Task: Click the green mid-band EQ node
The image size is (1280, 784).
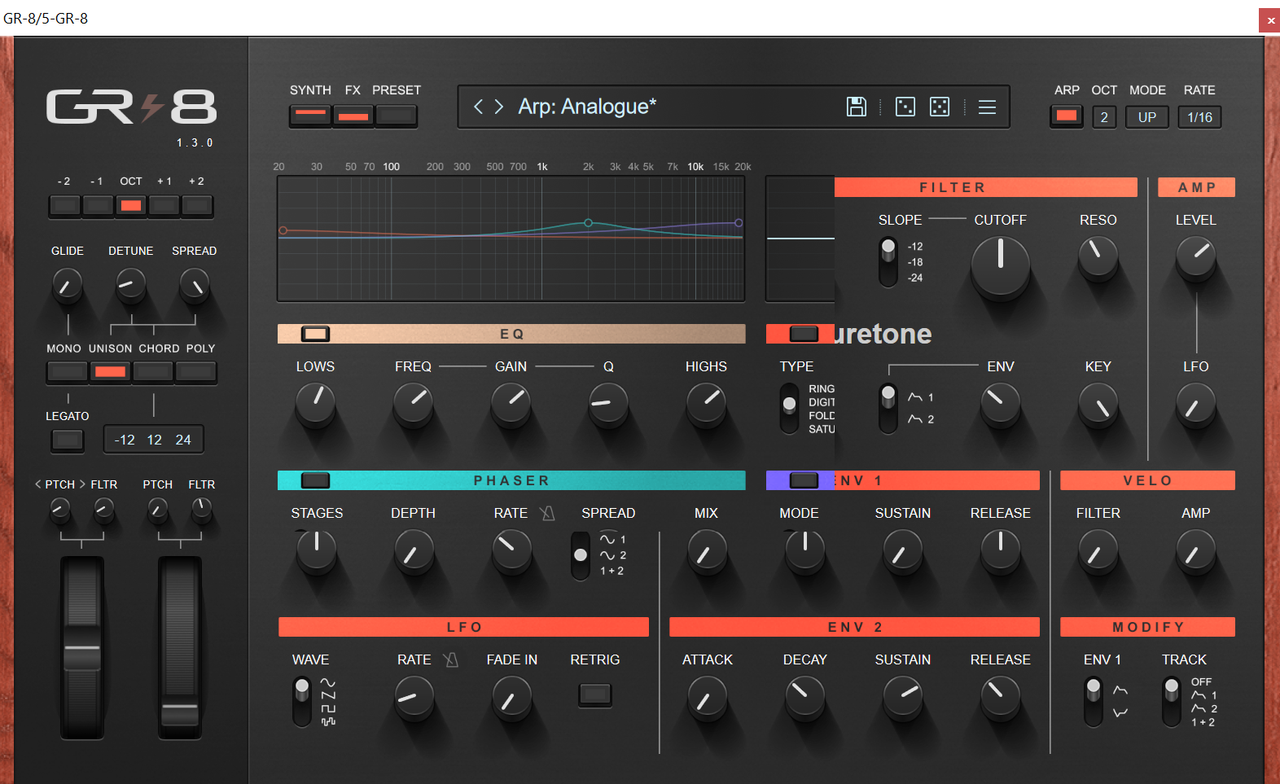Action: [588, 223]
